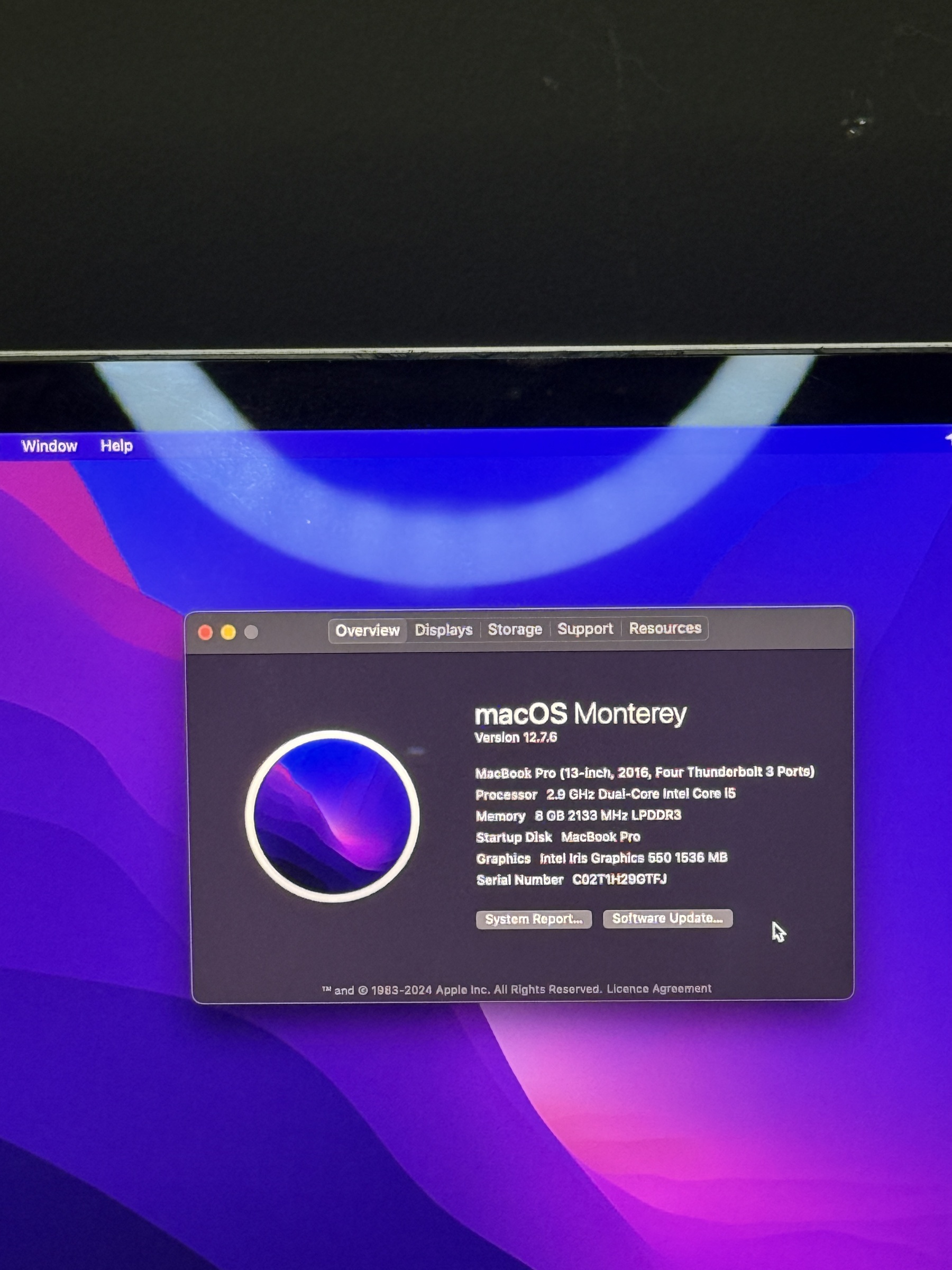Click Version 12.7.6 to reveal build number
The height and width of the screenshot is (1270, 952).
click(x=515, y=738)
